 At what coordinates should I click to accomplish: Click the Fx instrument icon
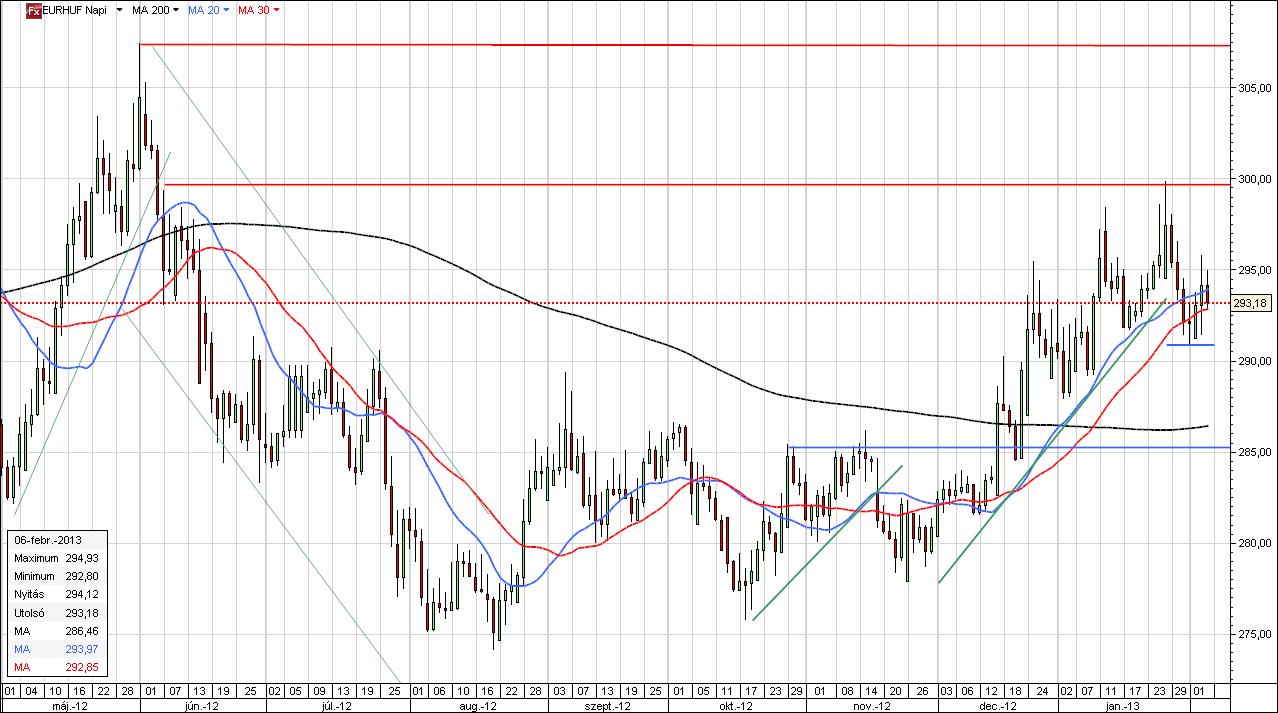tap(33, 10)
